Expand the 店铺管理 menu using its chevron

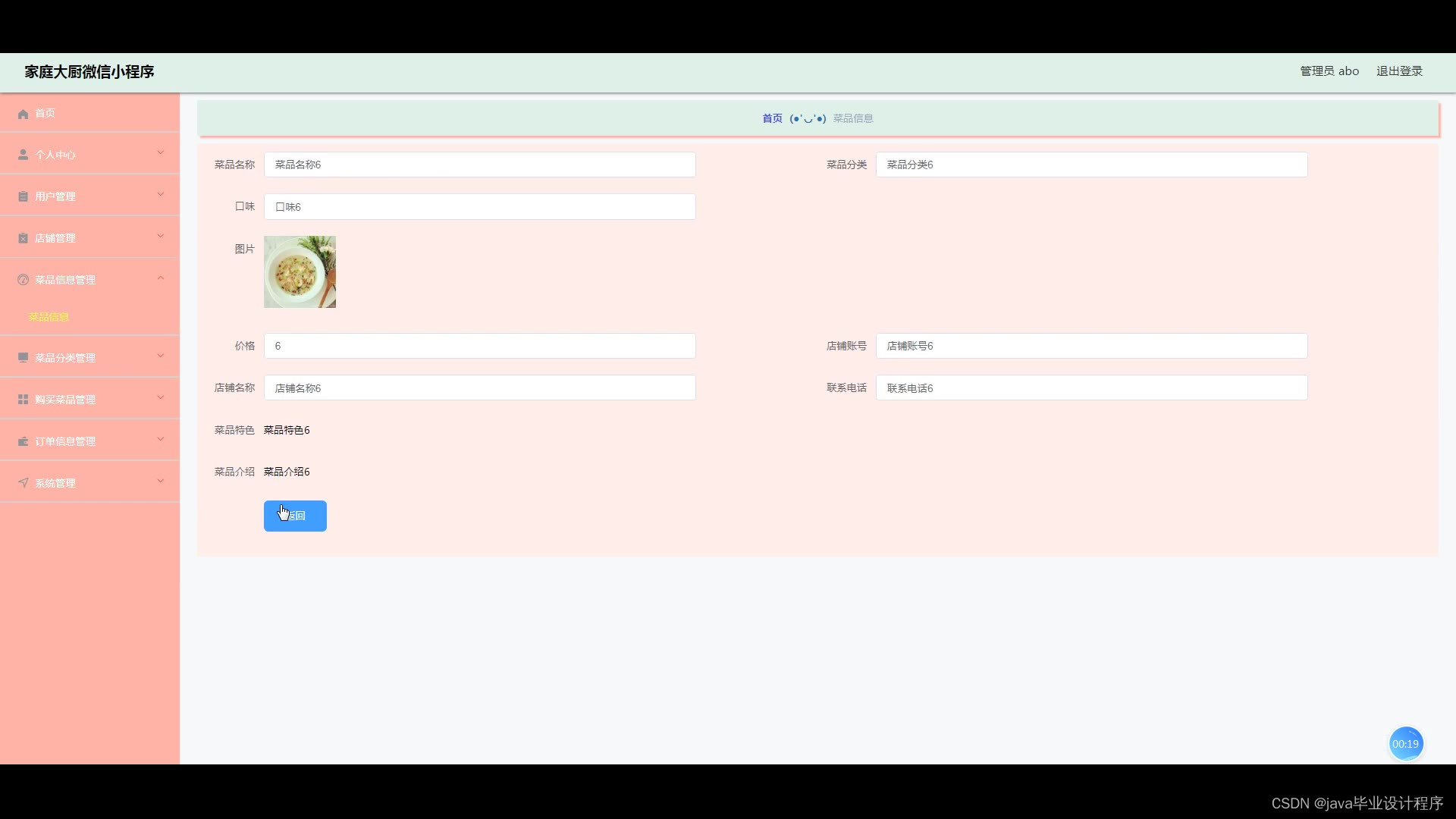click(x=160, y=237)
